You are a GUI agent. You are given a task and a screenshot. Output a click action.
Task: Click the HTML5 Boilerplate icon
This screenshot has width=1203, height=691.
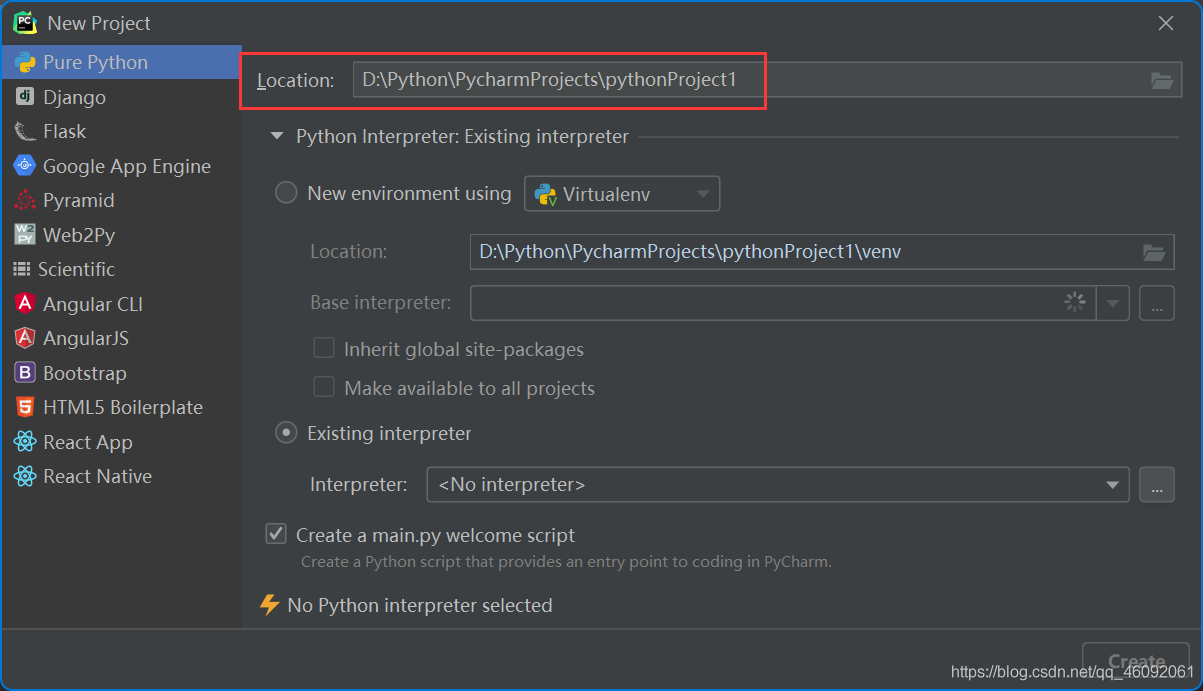[25, 407]
